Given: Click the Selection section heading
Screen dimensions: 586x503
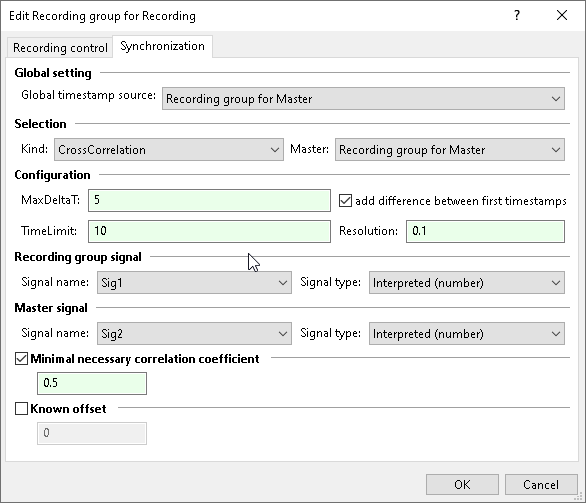Looking at the screenshot, I should coord(40,124).
